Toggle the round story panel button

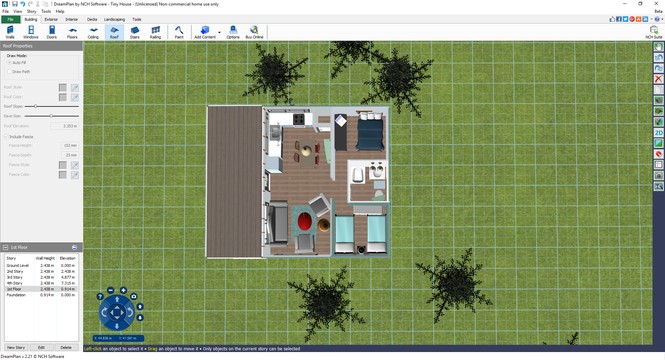coord(75,247)
